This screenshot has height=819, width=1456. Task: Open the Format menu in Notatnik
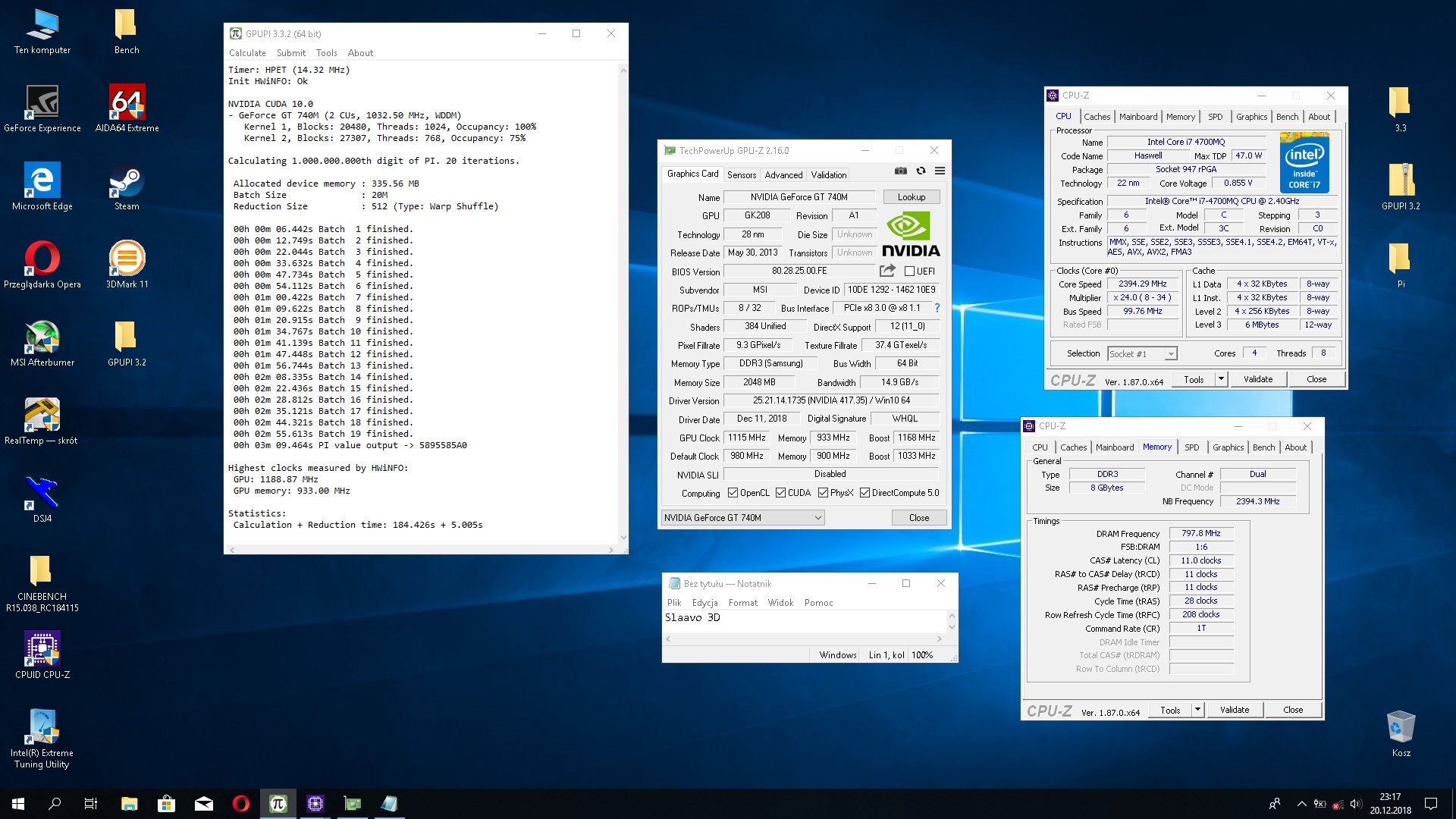743,603
